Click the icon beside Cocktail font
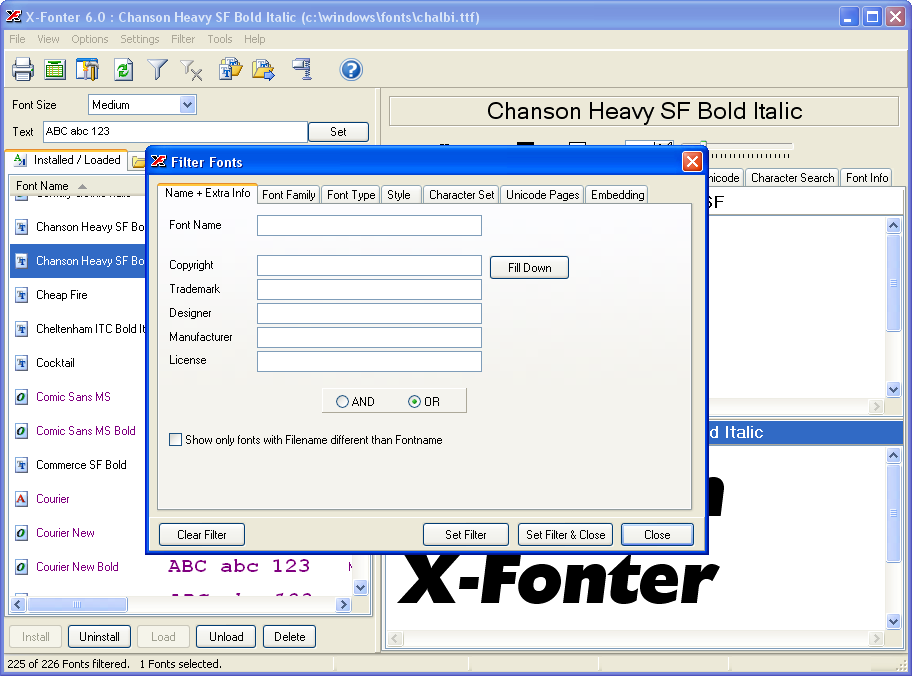This screenshot has width=912, height=676. coord(22,363)
